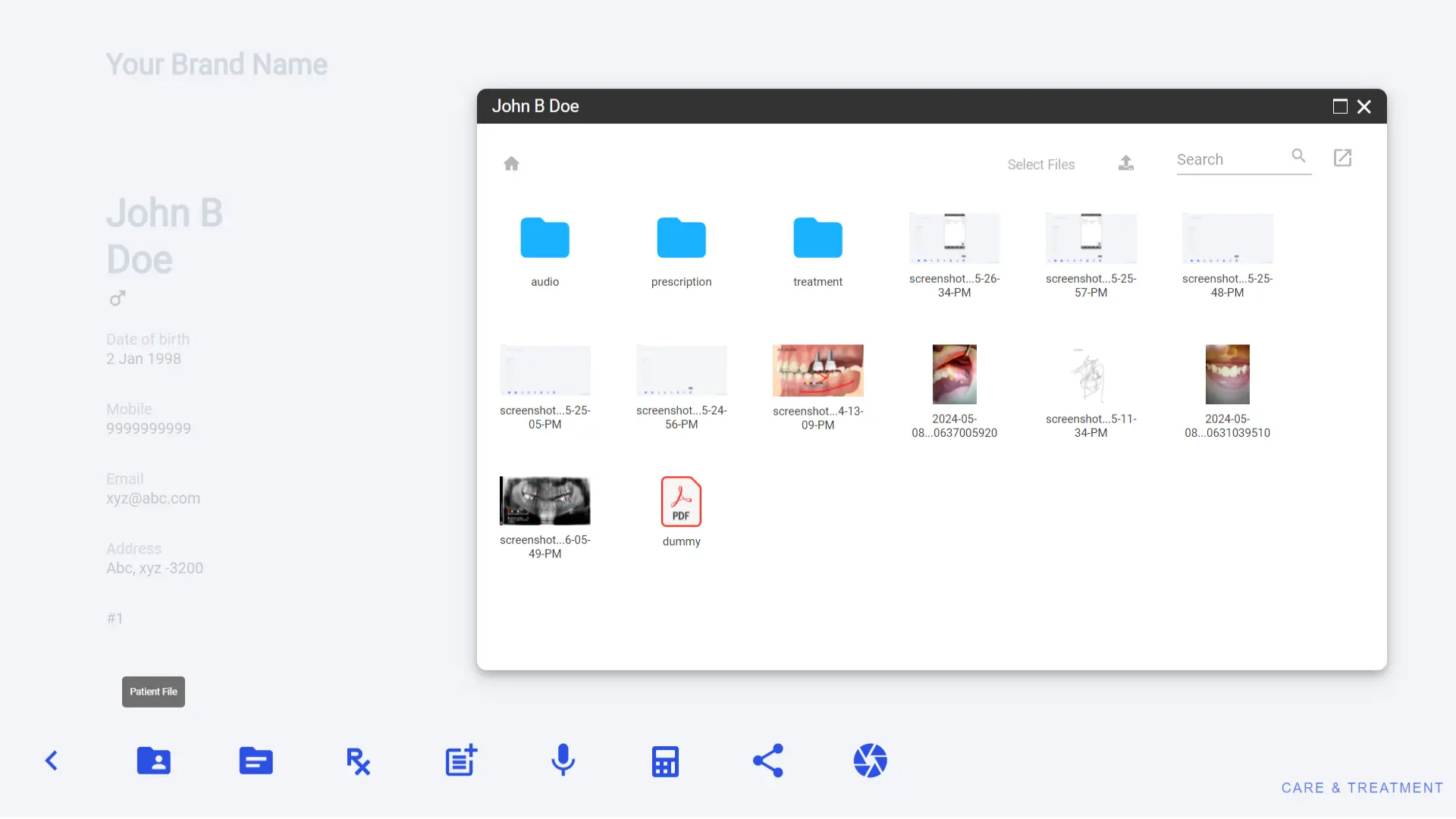The image size is (1456, 819).
Task: Open new treatment notes icon
Action: [460, 760]
